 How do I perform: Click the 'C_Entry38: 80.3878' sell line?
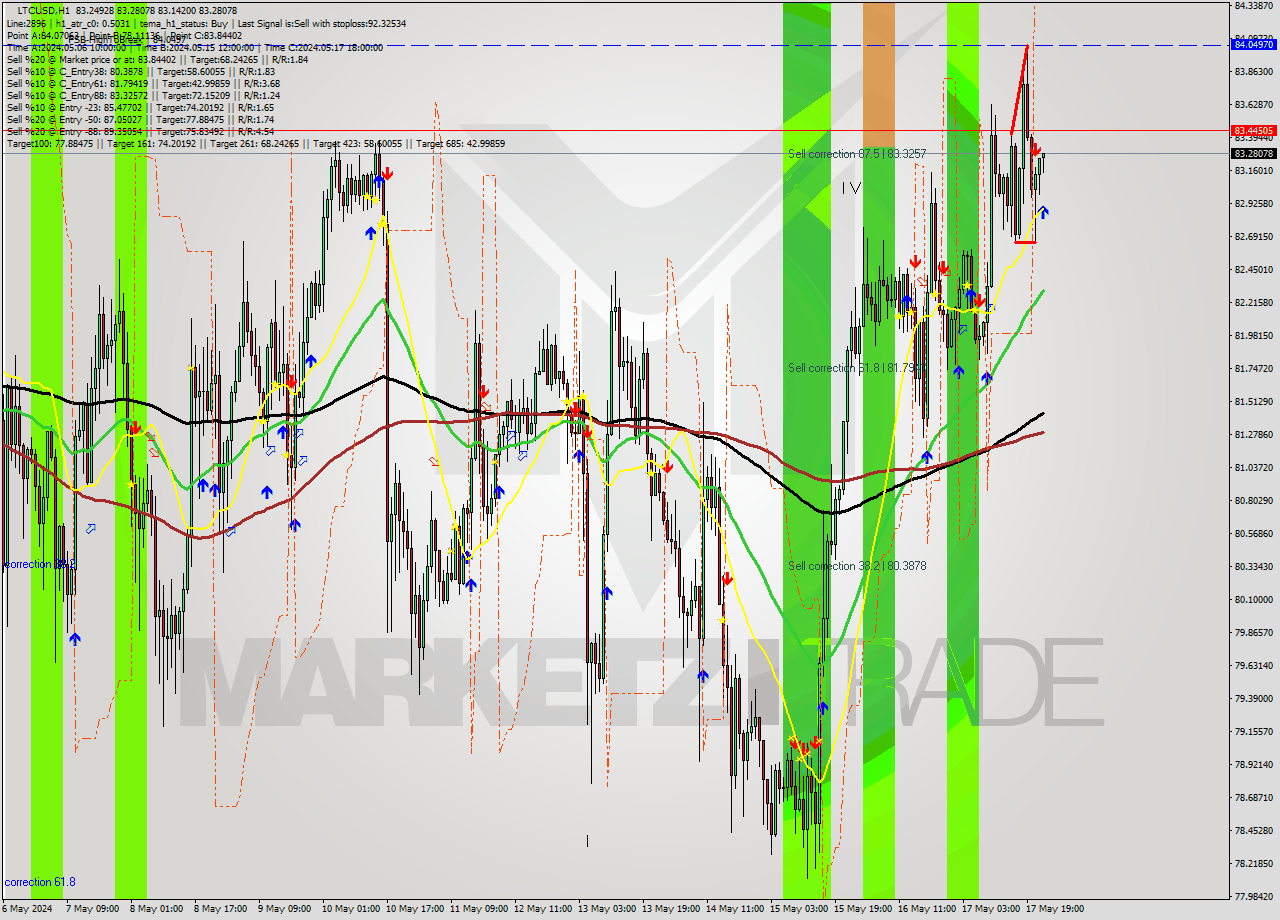coord(140,71)
